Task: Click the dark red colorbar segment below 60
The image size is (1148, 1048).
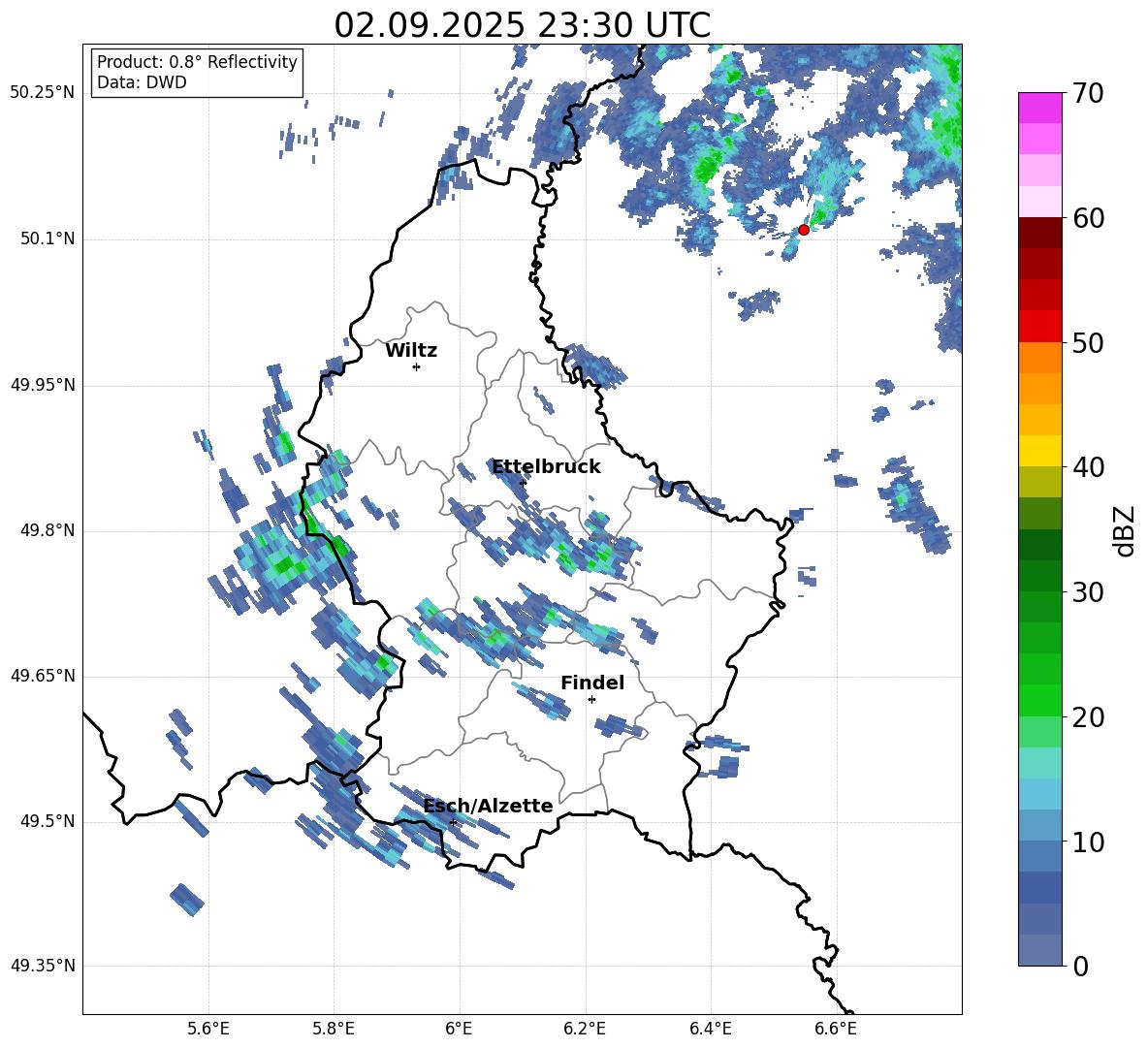Action: (x=1040, y=232)
